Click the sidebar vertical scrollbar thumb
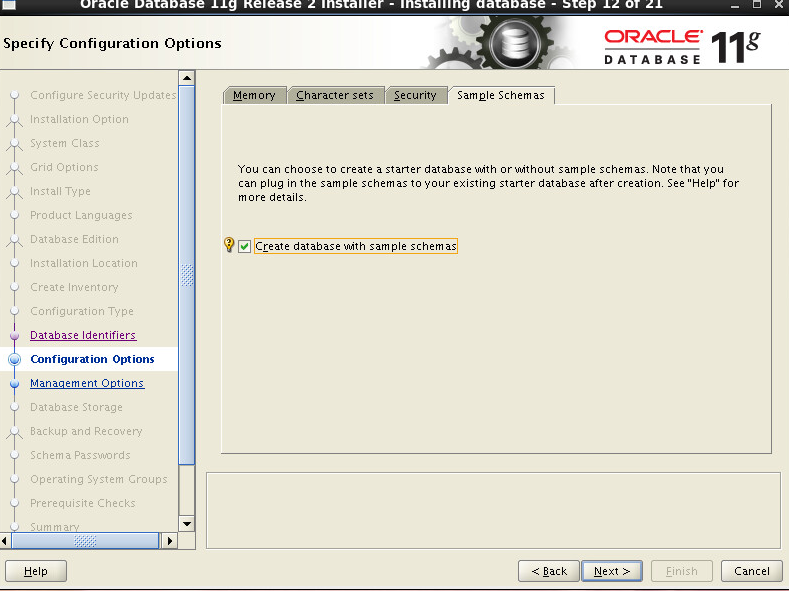The width and height of the screenshot is (789, 591). pos(187,275)
